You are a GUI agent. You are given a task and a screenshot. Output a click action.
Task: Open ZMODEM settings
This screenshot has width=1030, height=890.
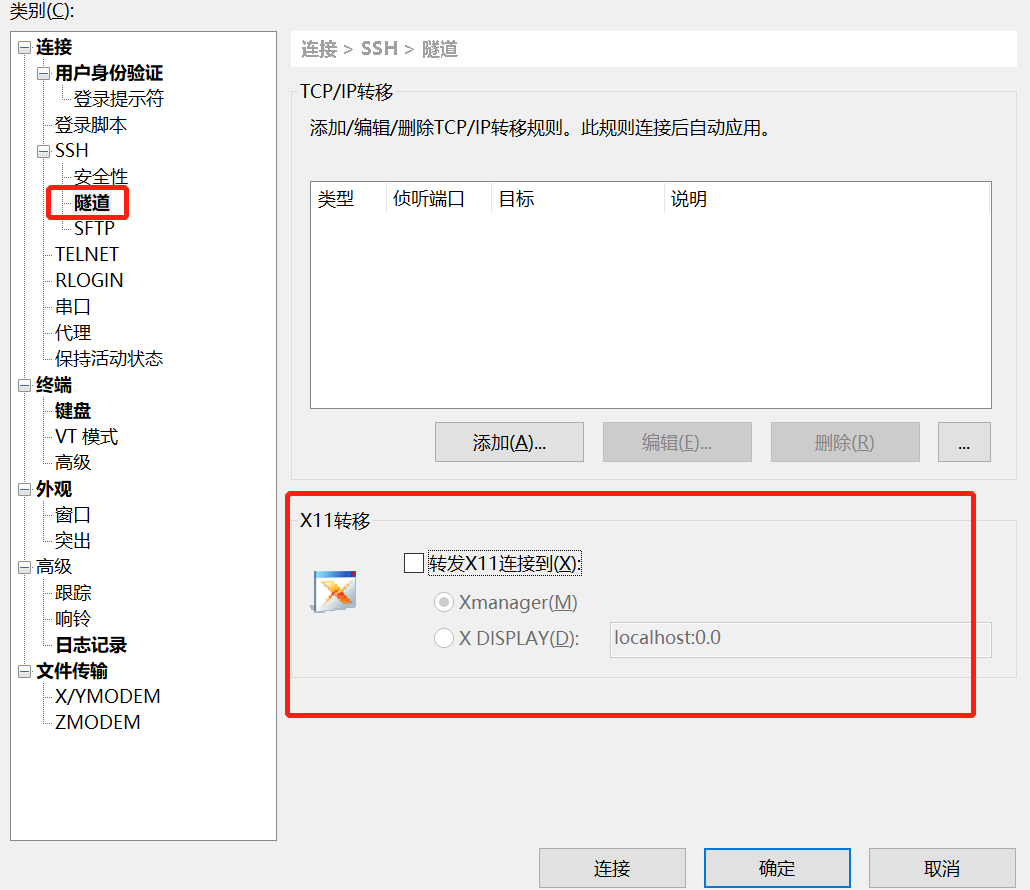pyautogui.click(x=98, y=723)
